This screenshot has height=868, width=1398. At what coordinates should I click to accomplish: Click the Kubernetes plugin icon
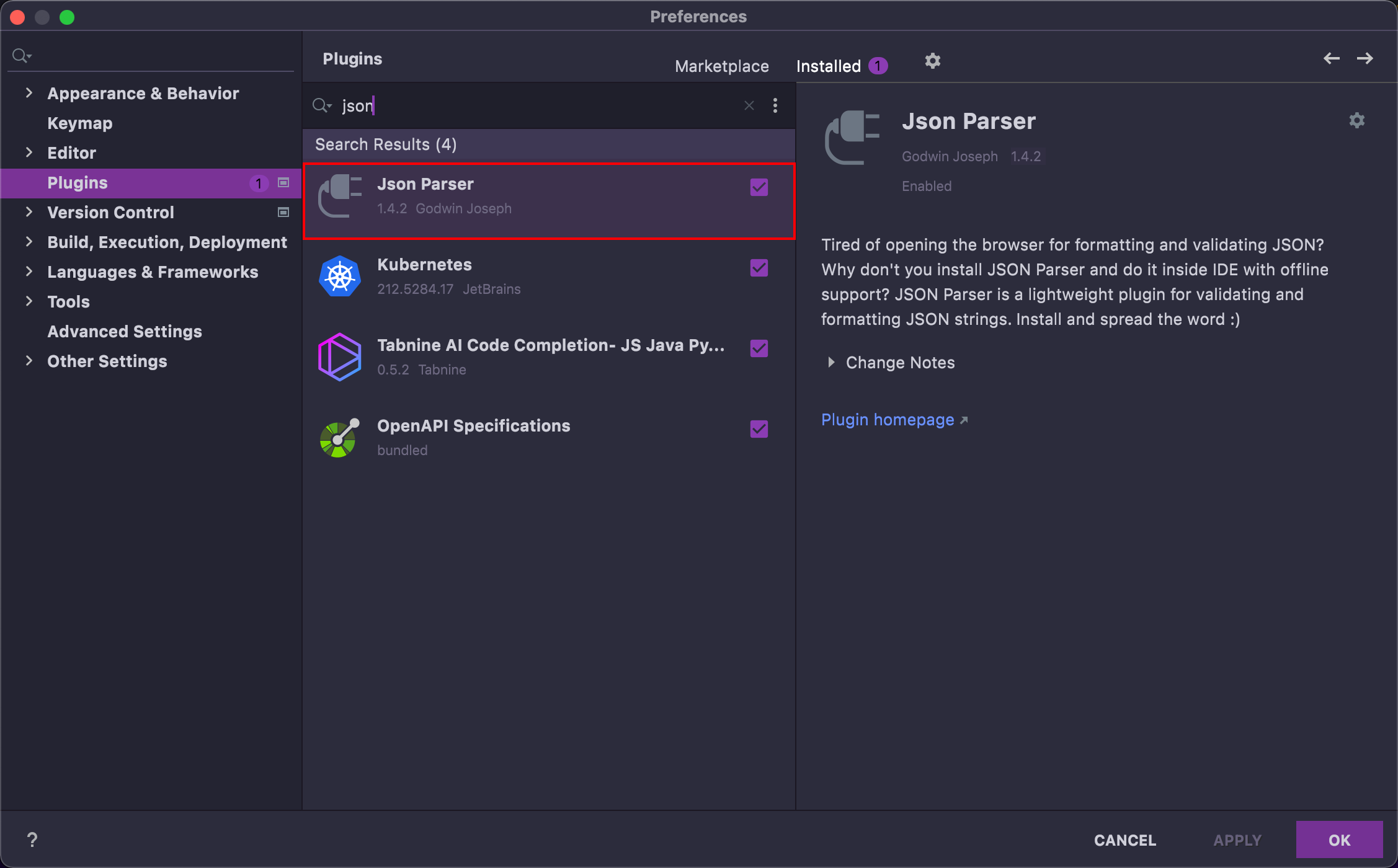click(339, 277)
